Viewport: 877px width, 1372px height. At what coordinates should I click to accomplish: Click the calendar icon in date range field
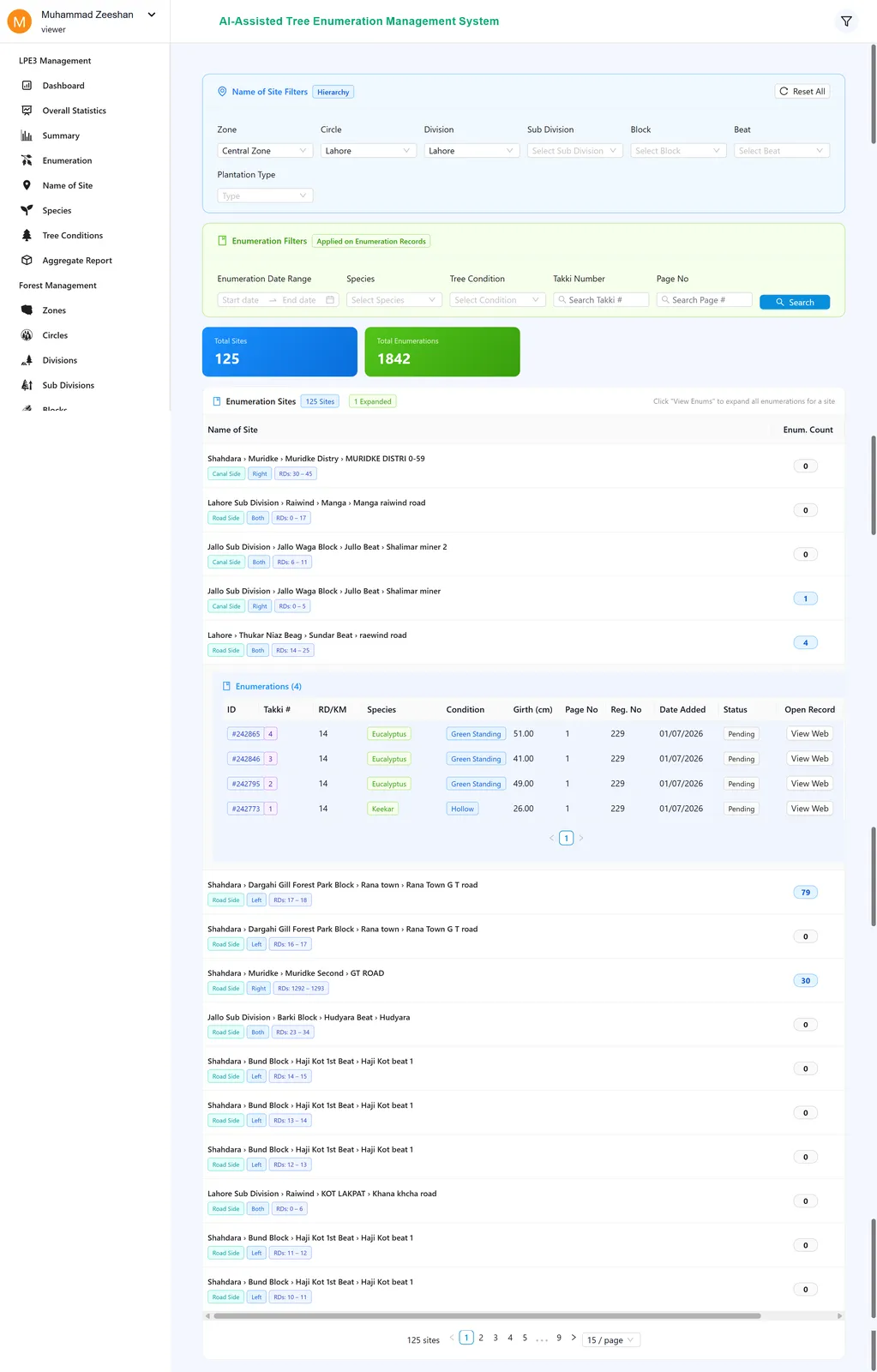pyautogui.click(x=330, y=300)
